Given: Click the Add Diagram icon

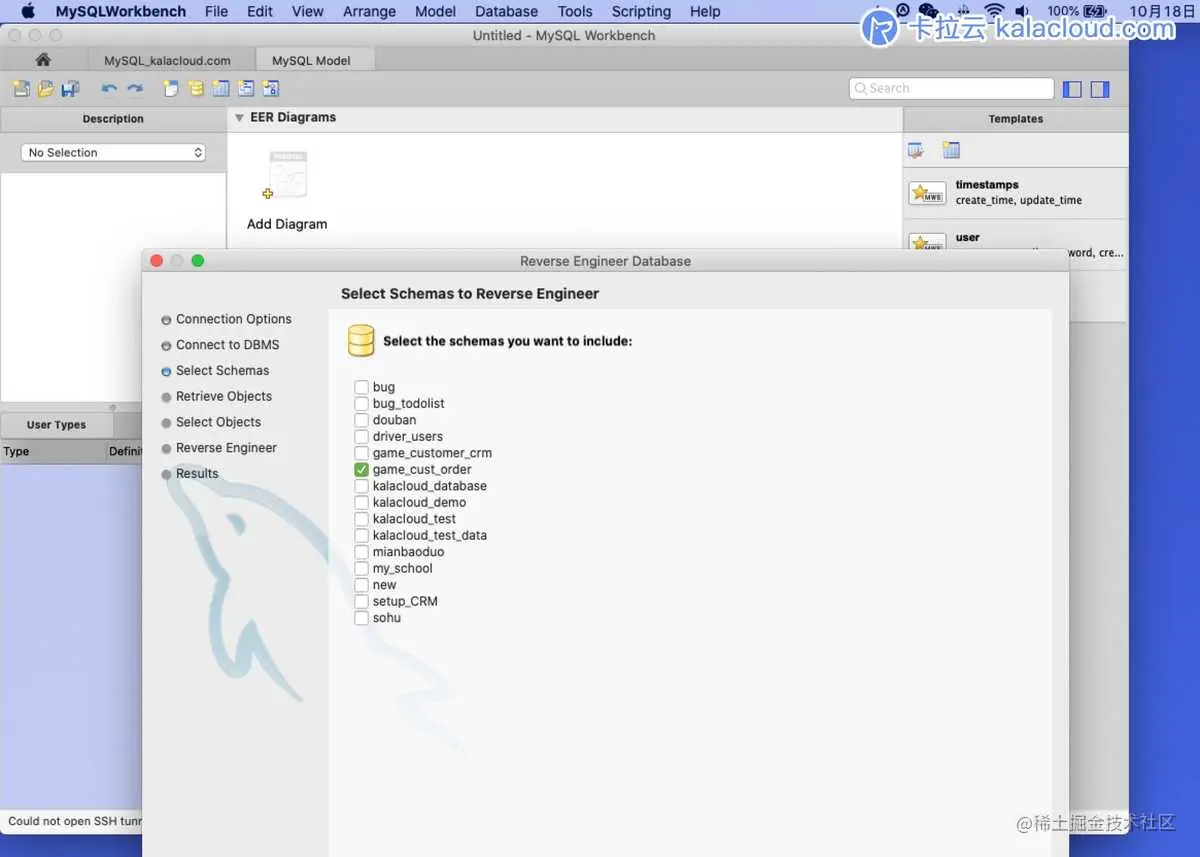Looking at the screenshot, I should point(287,176).
